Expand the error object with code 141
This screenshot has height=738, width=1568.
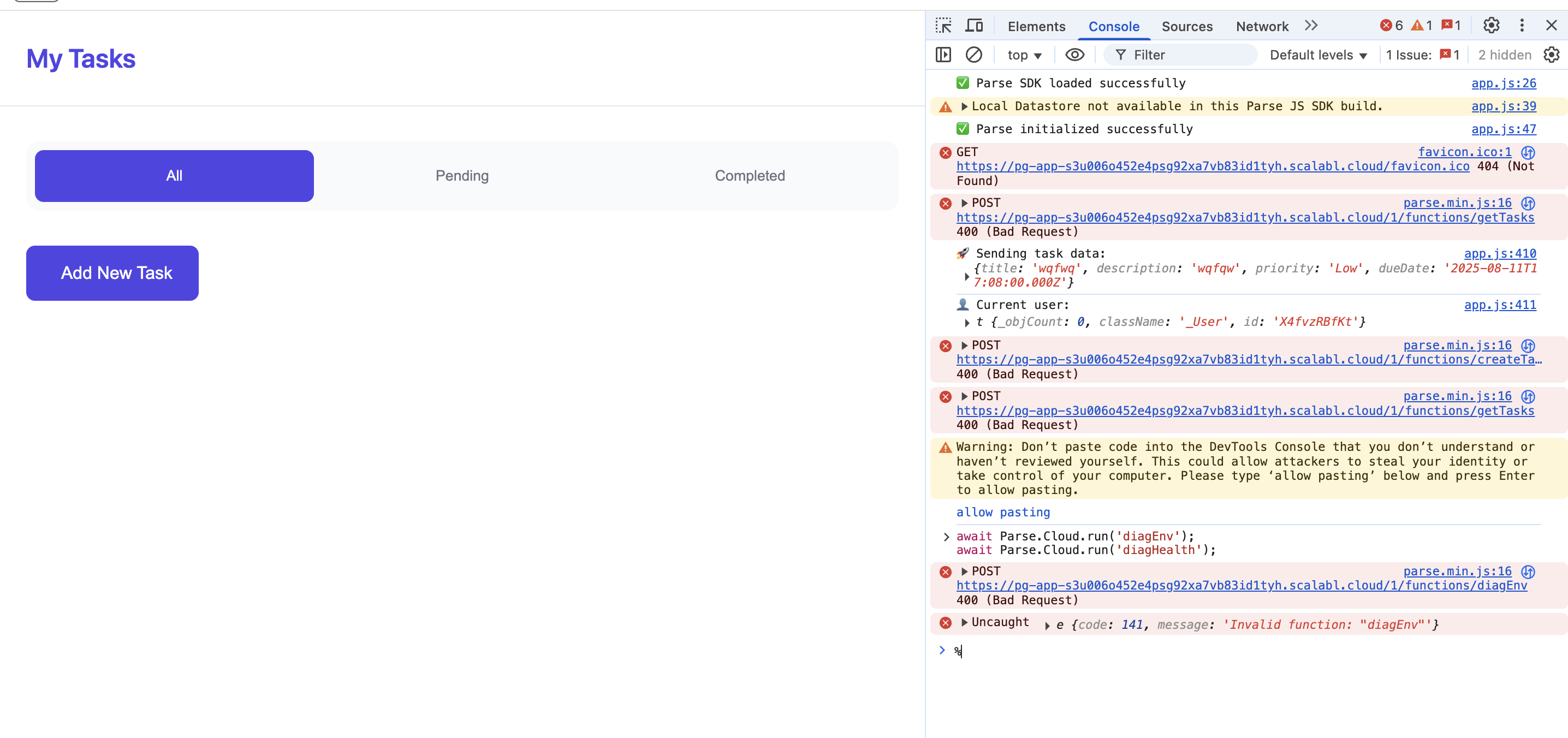[1047, 626]
